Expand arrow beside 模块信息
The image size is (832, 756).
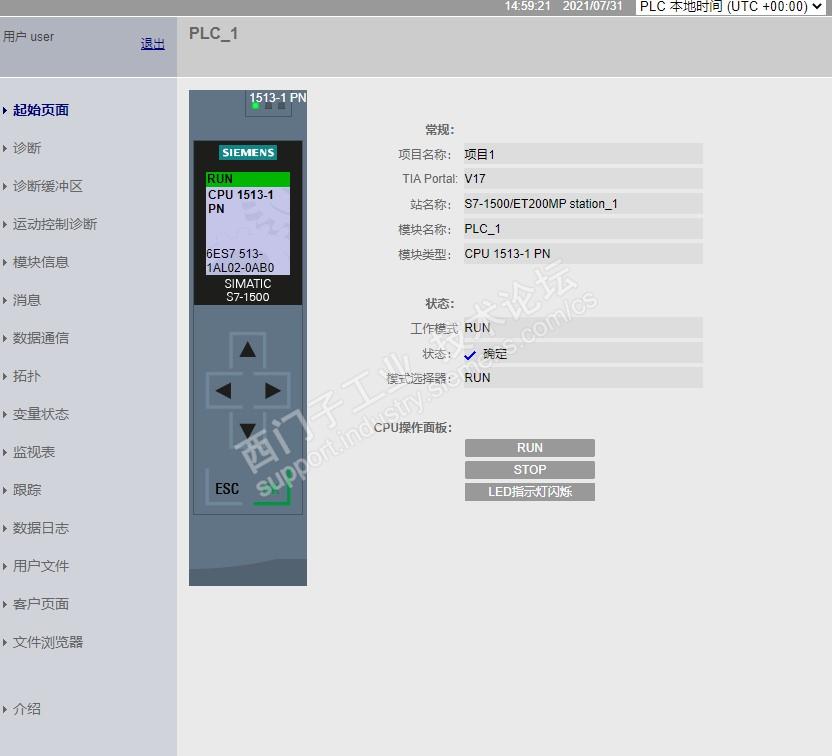click(5, 262)
